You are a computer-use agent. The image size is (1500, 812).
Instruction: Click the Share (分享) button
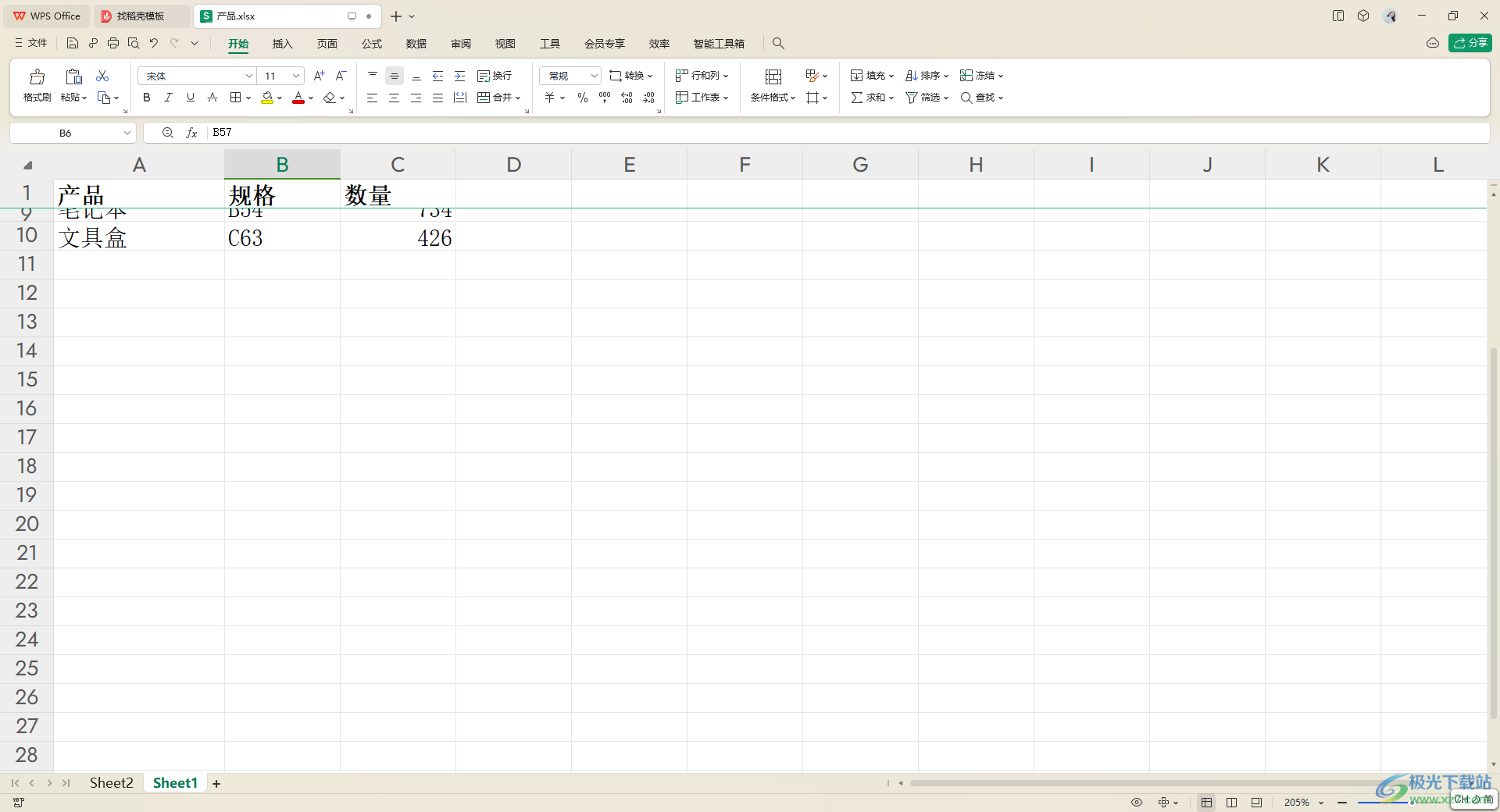pos(1470,43)
